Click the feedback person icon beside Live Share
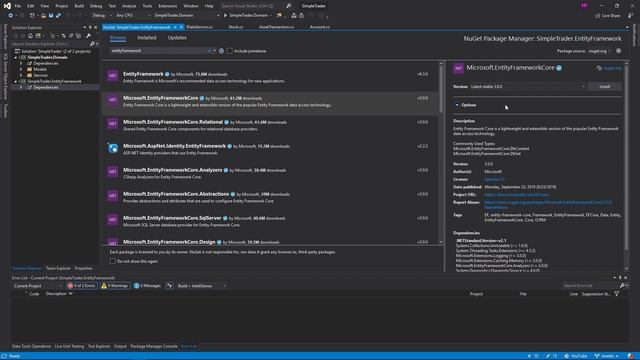 point(630,16)
